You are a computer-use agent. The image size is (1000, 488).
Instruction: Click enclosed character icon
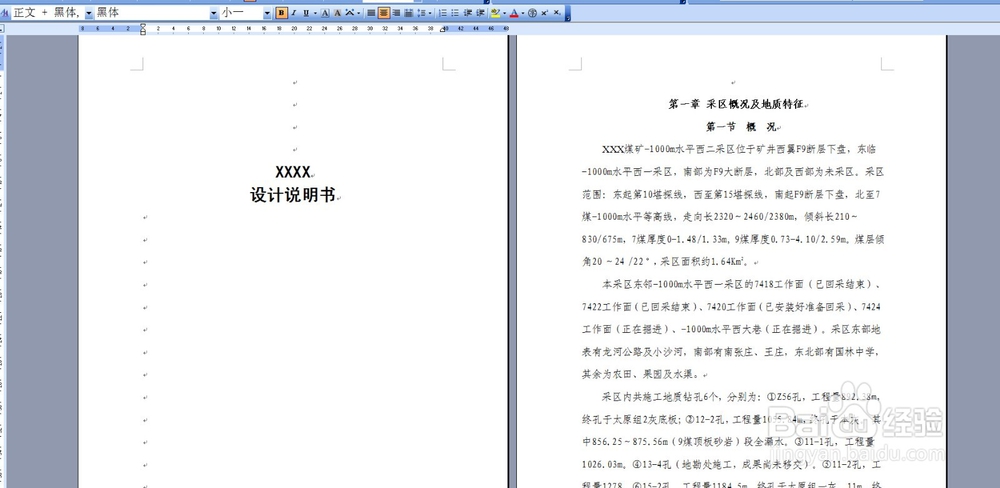tap(533, 13)
